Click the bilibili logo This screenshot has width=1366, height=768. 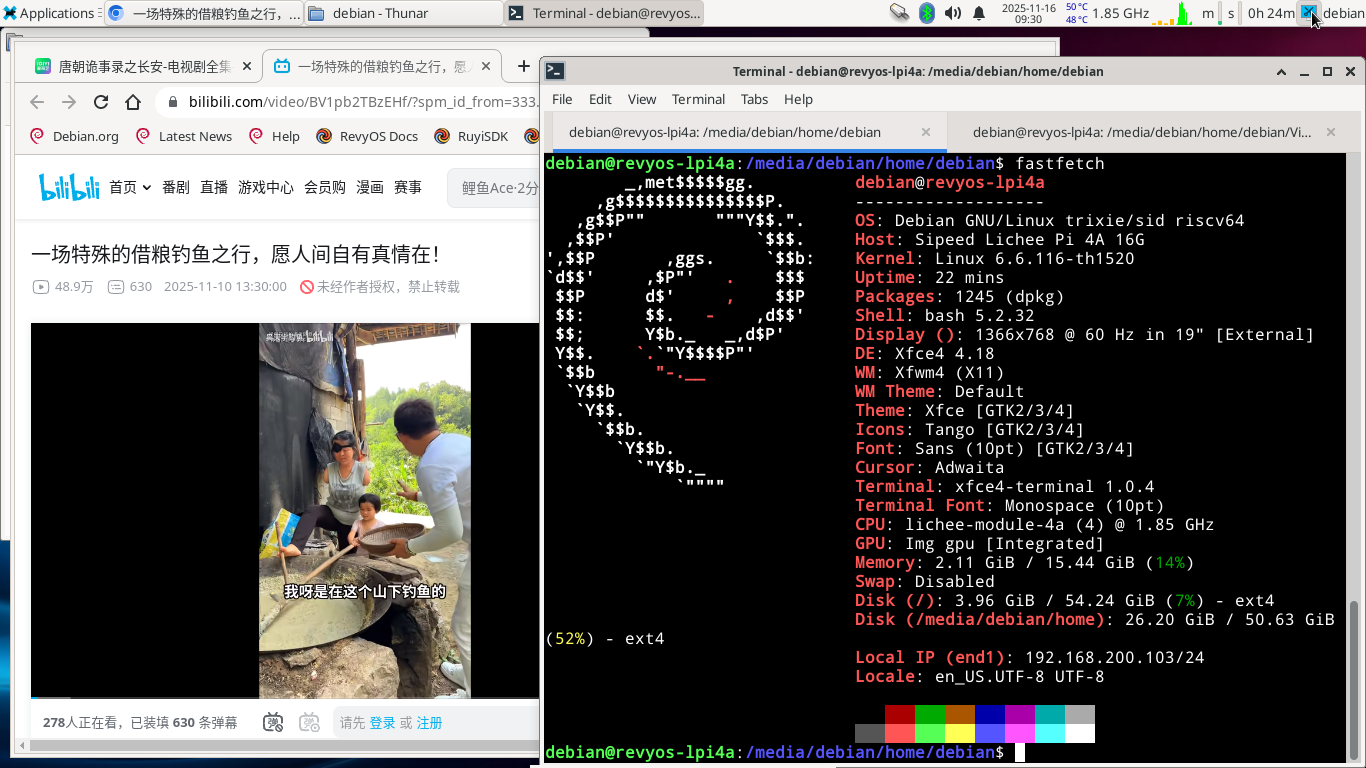[x=69, y=187]
